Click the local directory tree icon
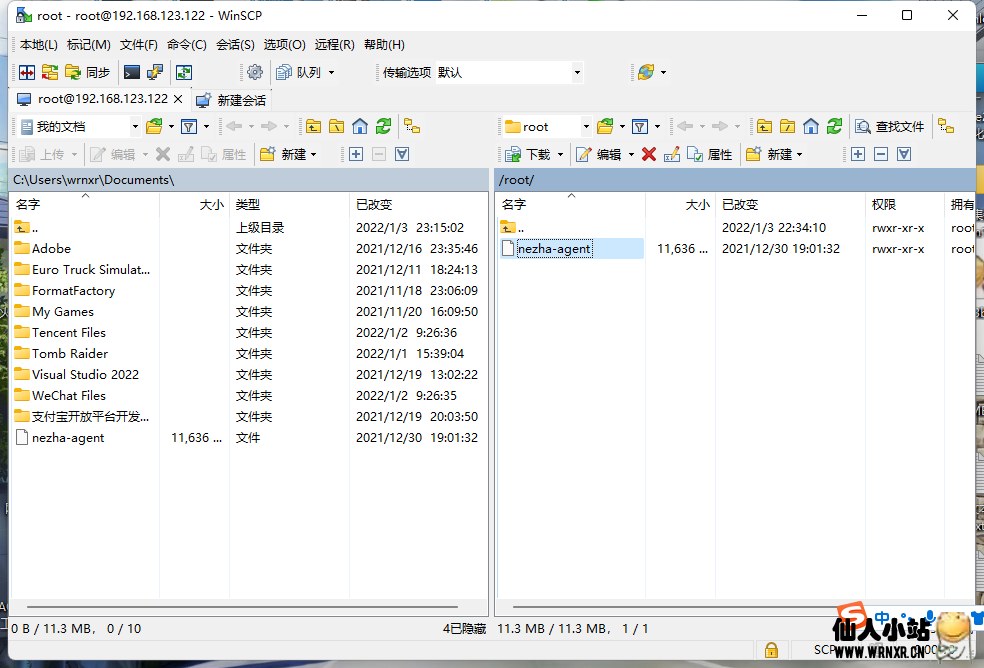The image size is (984, 668). tap(412, 127)
